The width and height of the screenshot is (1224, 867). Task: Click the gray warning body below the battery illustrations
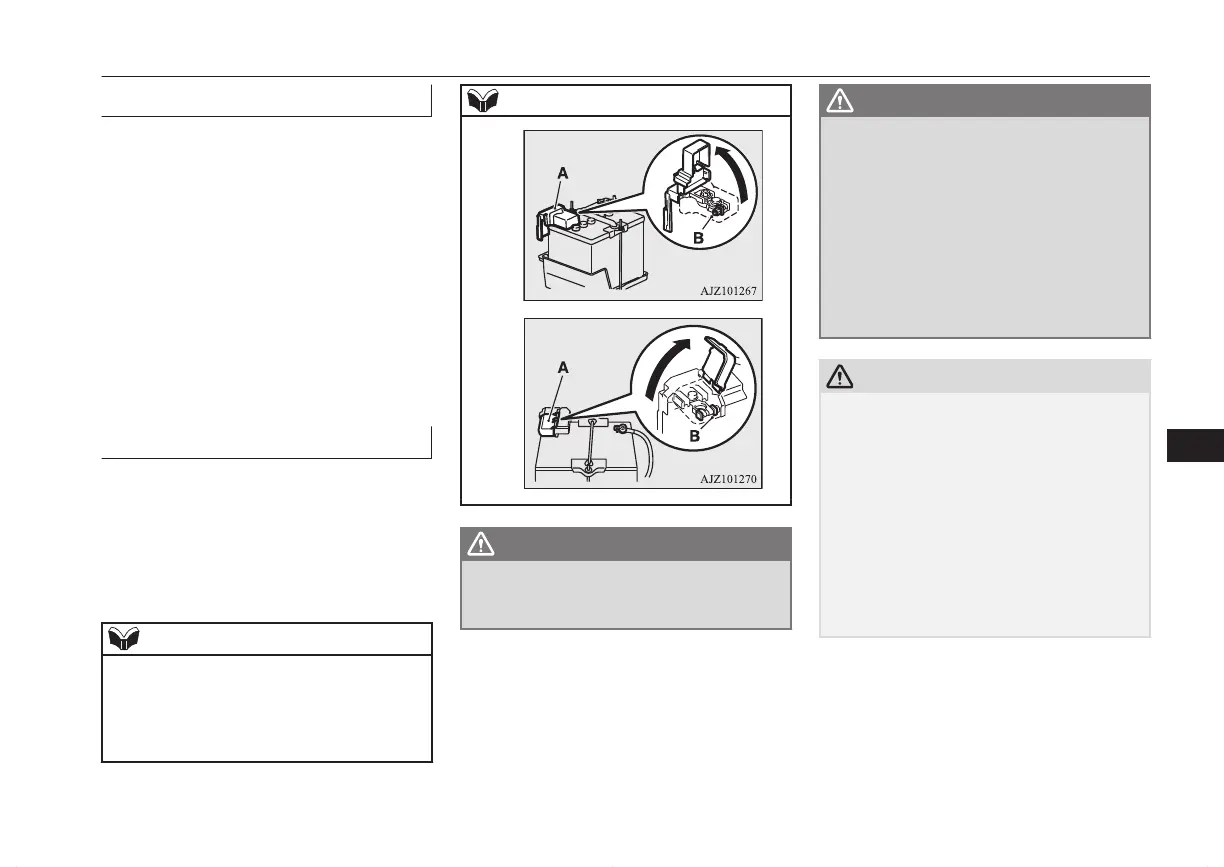point(626,594)
